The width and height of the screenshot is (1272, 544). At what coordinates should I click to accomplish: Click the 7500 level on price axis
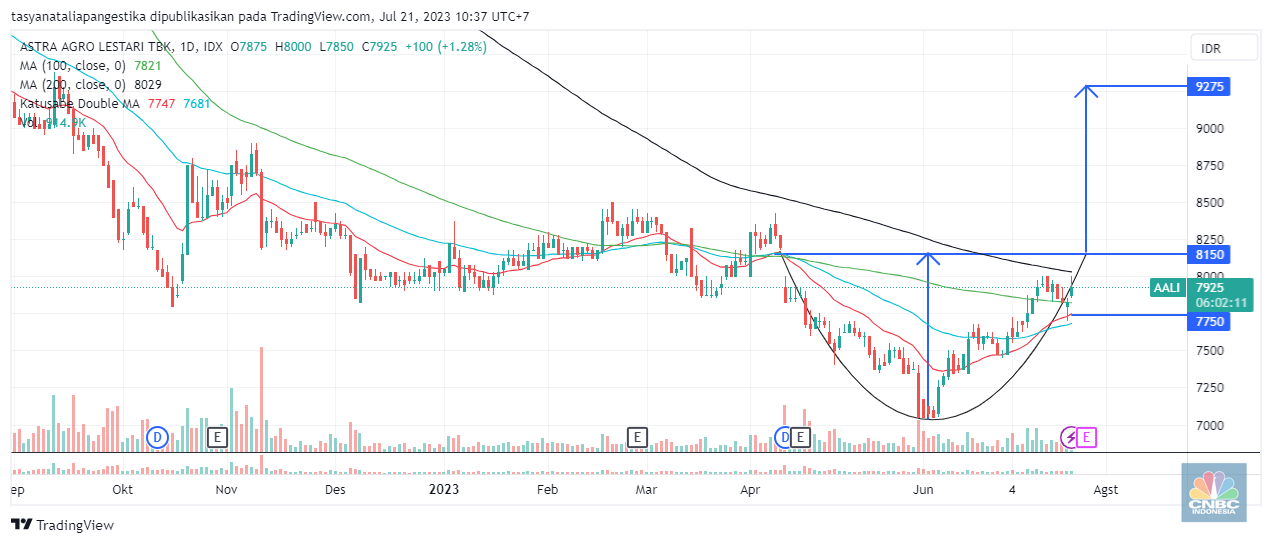point(1210,350)
